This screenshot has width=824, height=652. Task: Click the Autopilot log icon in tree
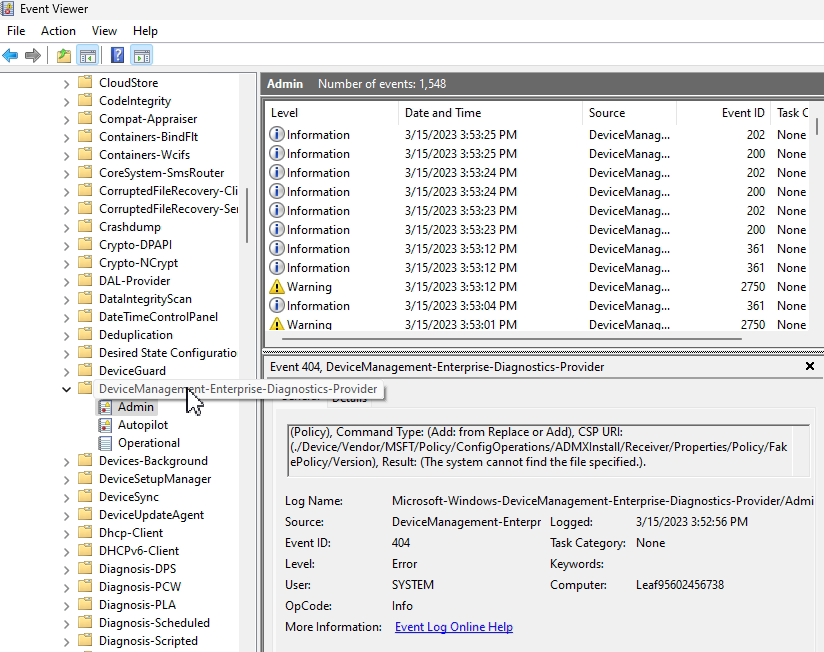(x=105, y=425)
